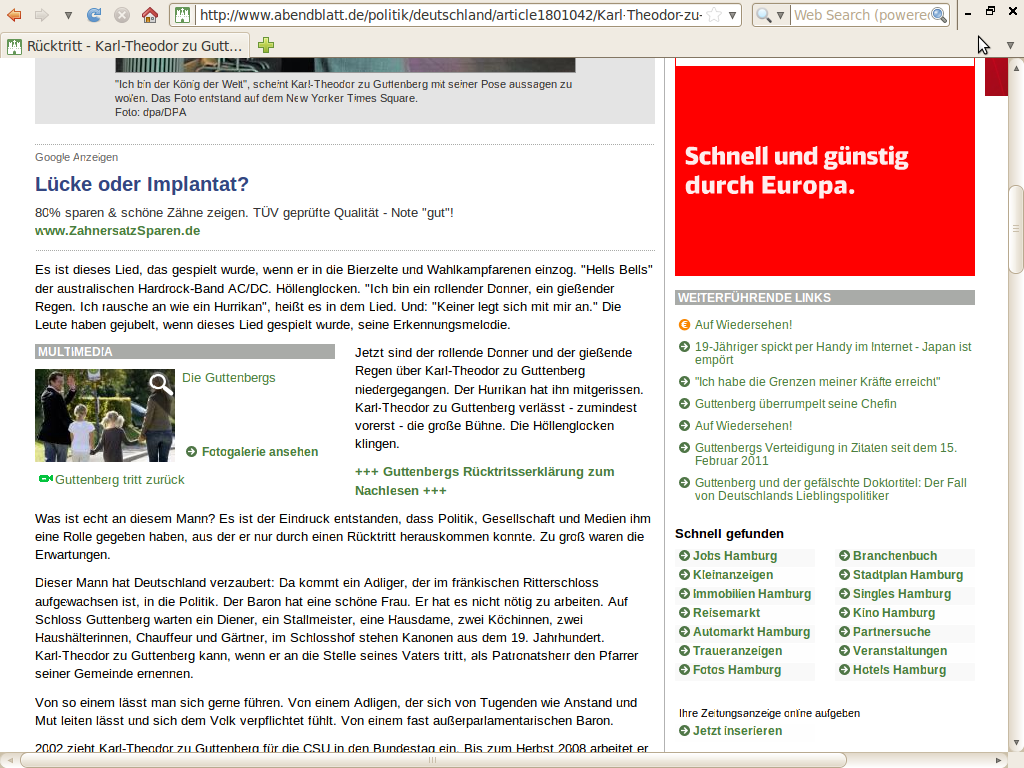Visit www.ZahnersatzSparen.de ad link
The image size is (1024, 768).
[118, 231]
